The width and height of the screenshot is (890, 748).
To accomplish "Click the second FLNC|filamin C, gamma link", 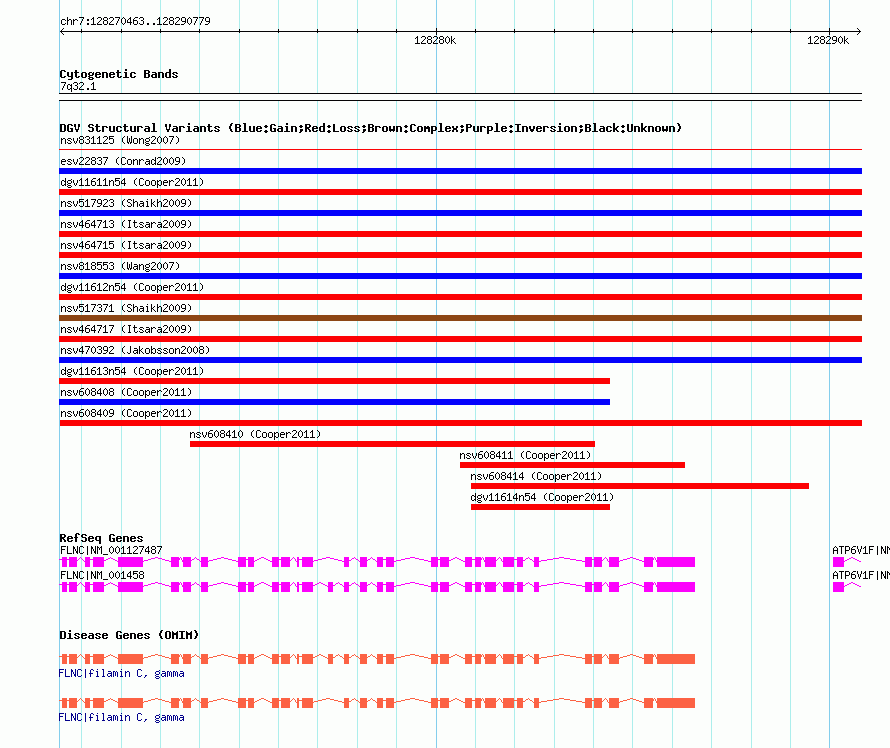I will (x=121, y=717).
